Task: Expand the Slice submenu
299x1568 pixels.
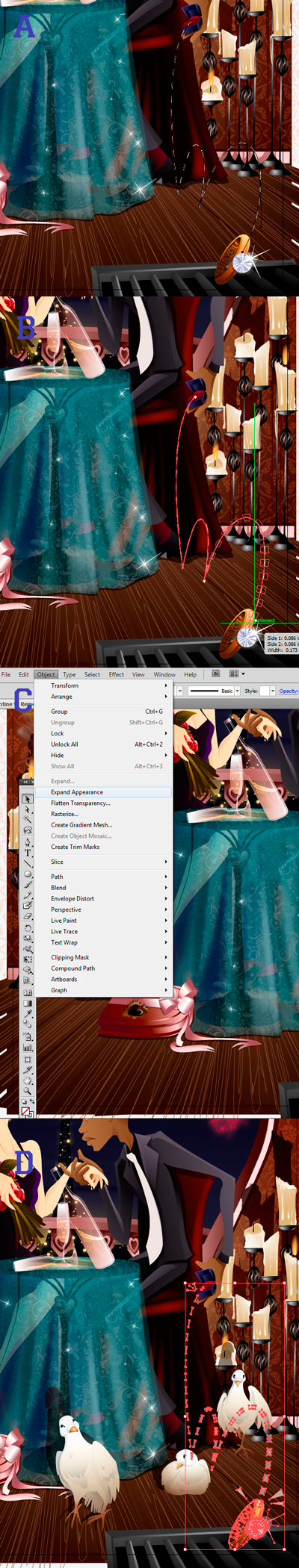Action: (104, 862)
